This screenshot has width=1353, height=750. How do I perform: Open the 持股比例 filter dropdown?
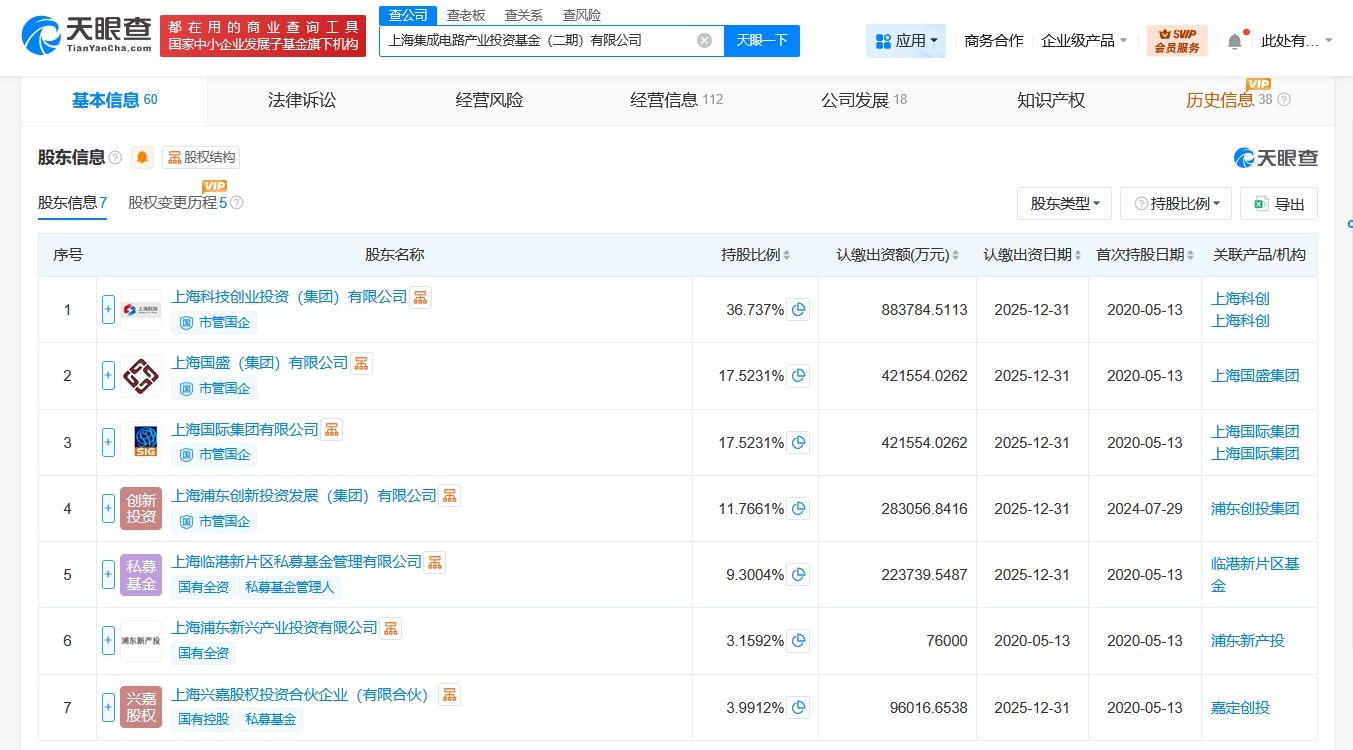(1175, 203)
